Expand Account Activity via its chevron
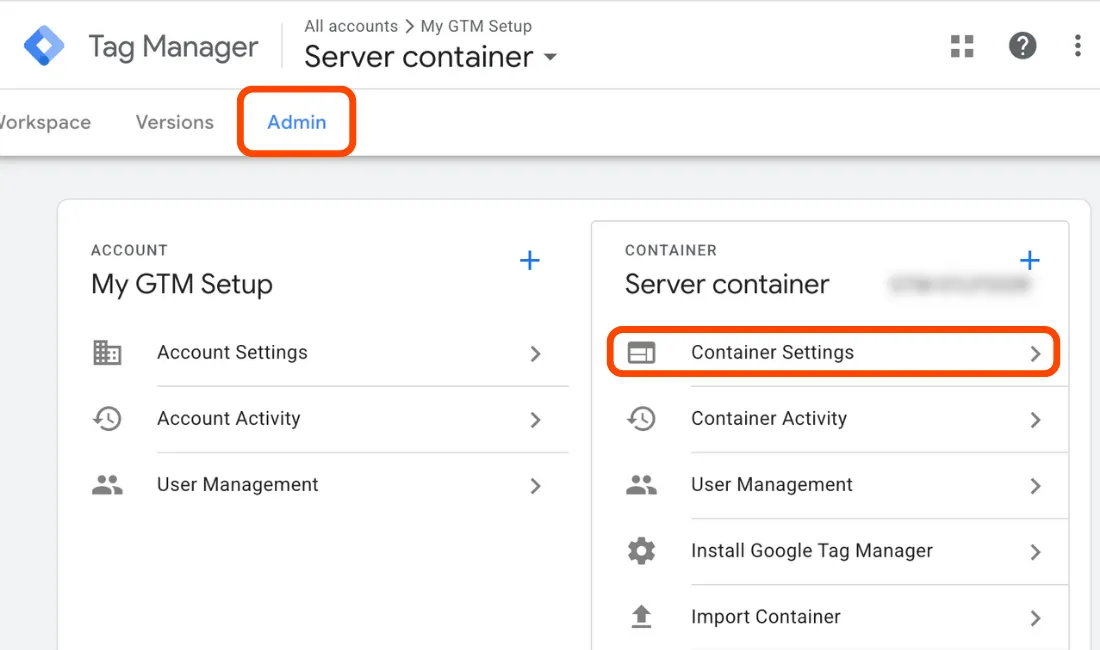 coord(536,420)
